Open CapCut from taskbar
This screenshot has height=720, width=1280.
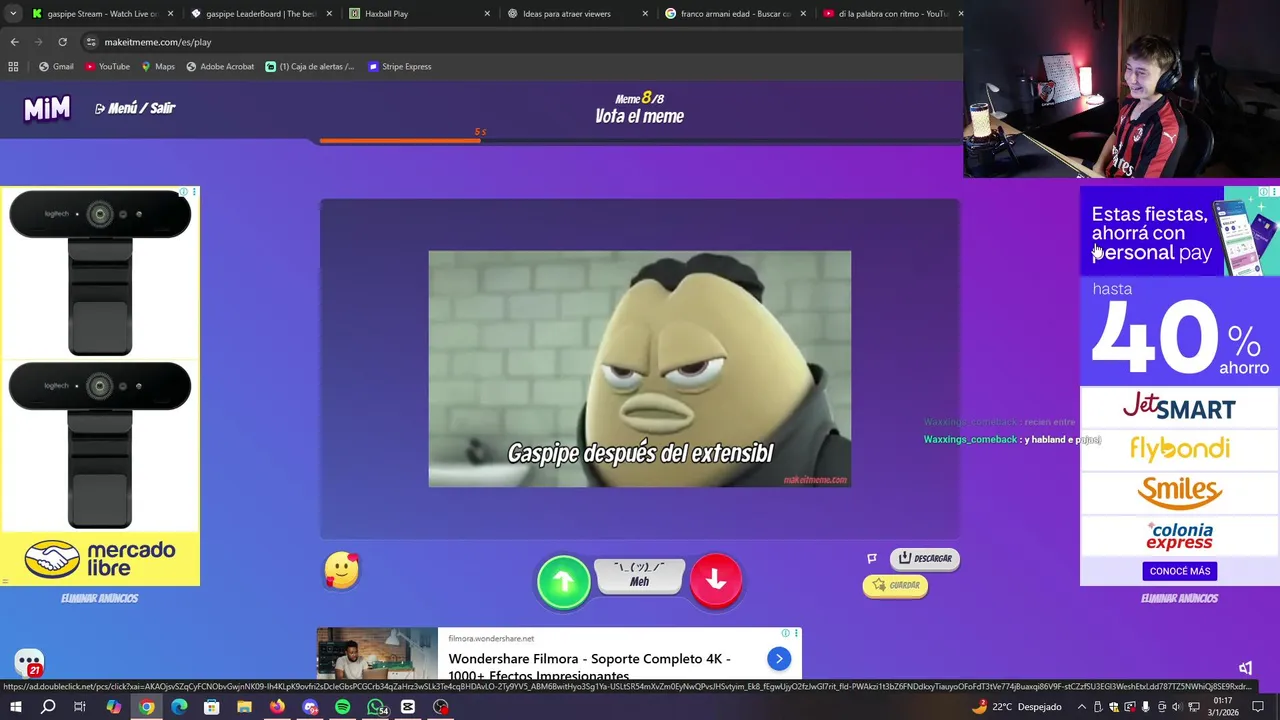point(408,707)
